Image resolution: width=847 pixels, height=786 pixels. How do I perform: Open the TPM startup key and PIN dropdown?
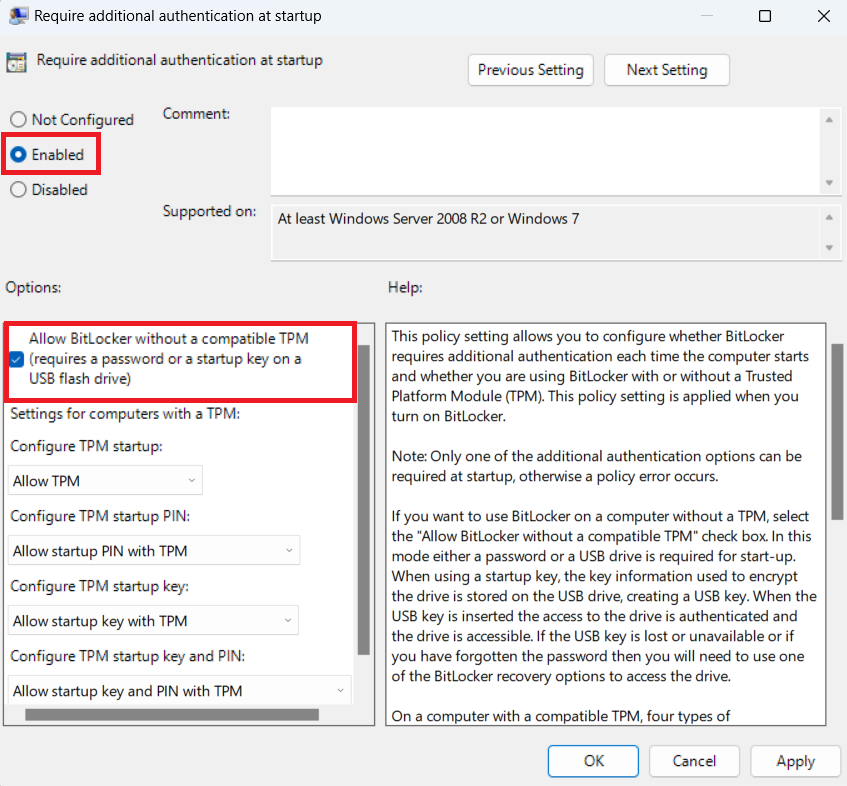pyautogui.click(x=180, y=690)
